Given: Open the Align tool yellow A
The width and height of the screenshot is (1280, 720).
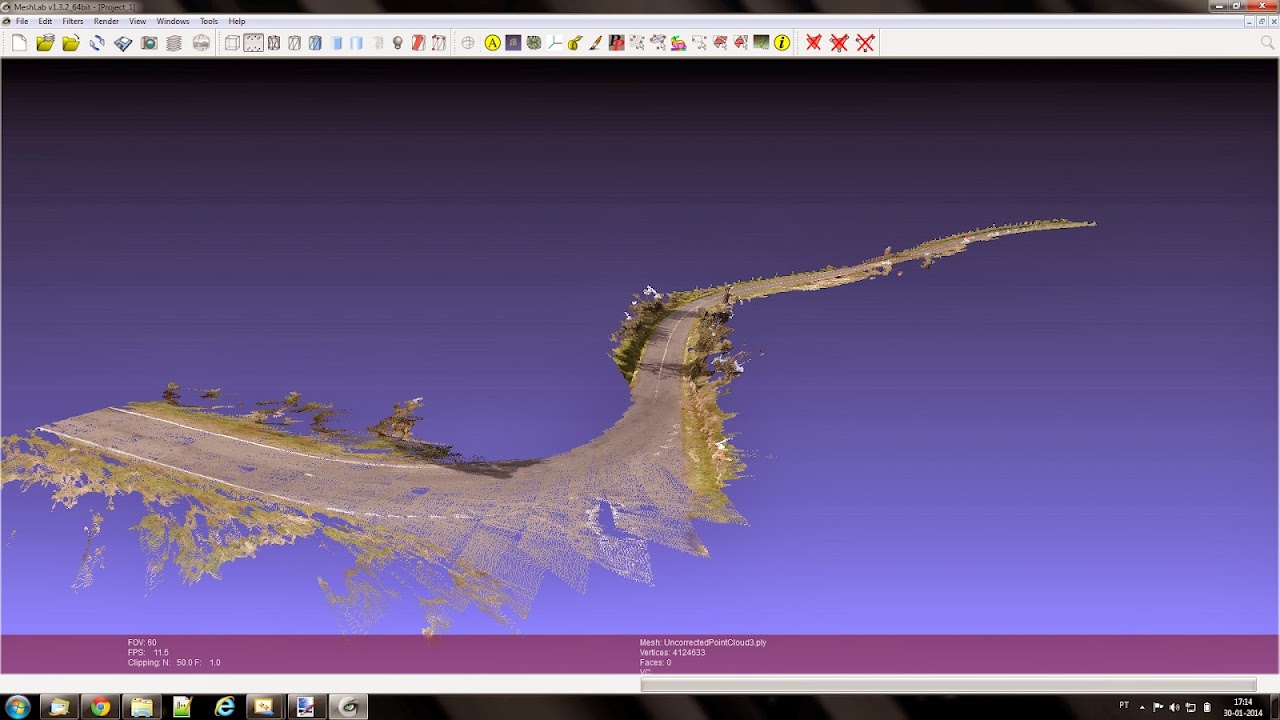Looking at the screenshot, I should pyautogui.click(x=492, y=43).
